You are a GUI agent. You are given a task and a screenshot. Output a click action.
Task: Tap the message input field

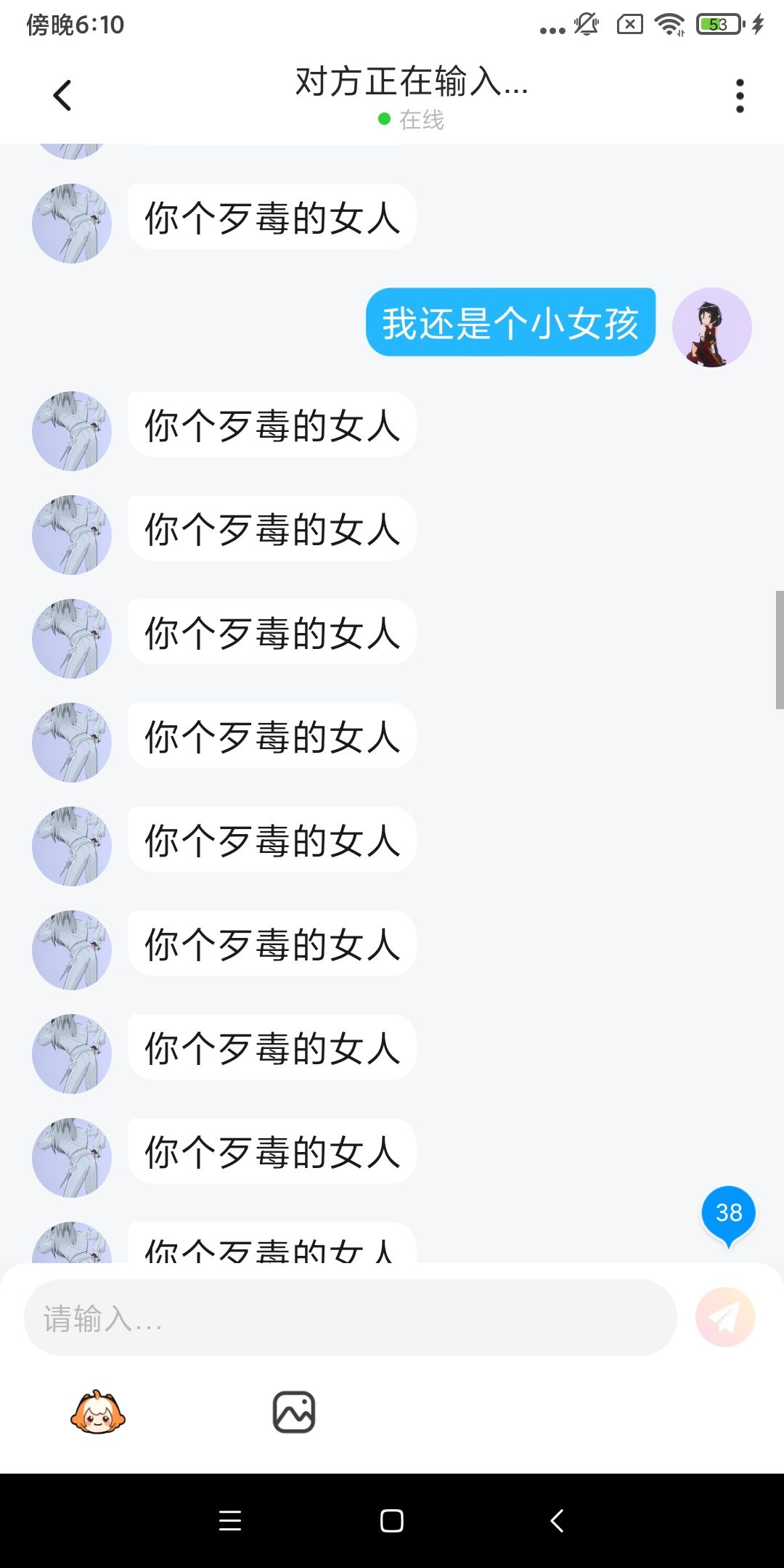[350, 1317]
